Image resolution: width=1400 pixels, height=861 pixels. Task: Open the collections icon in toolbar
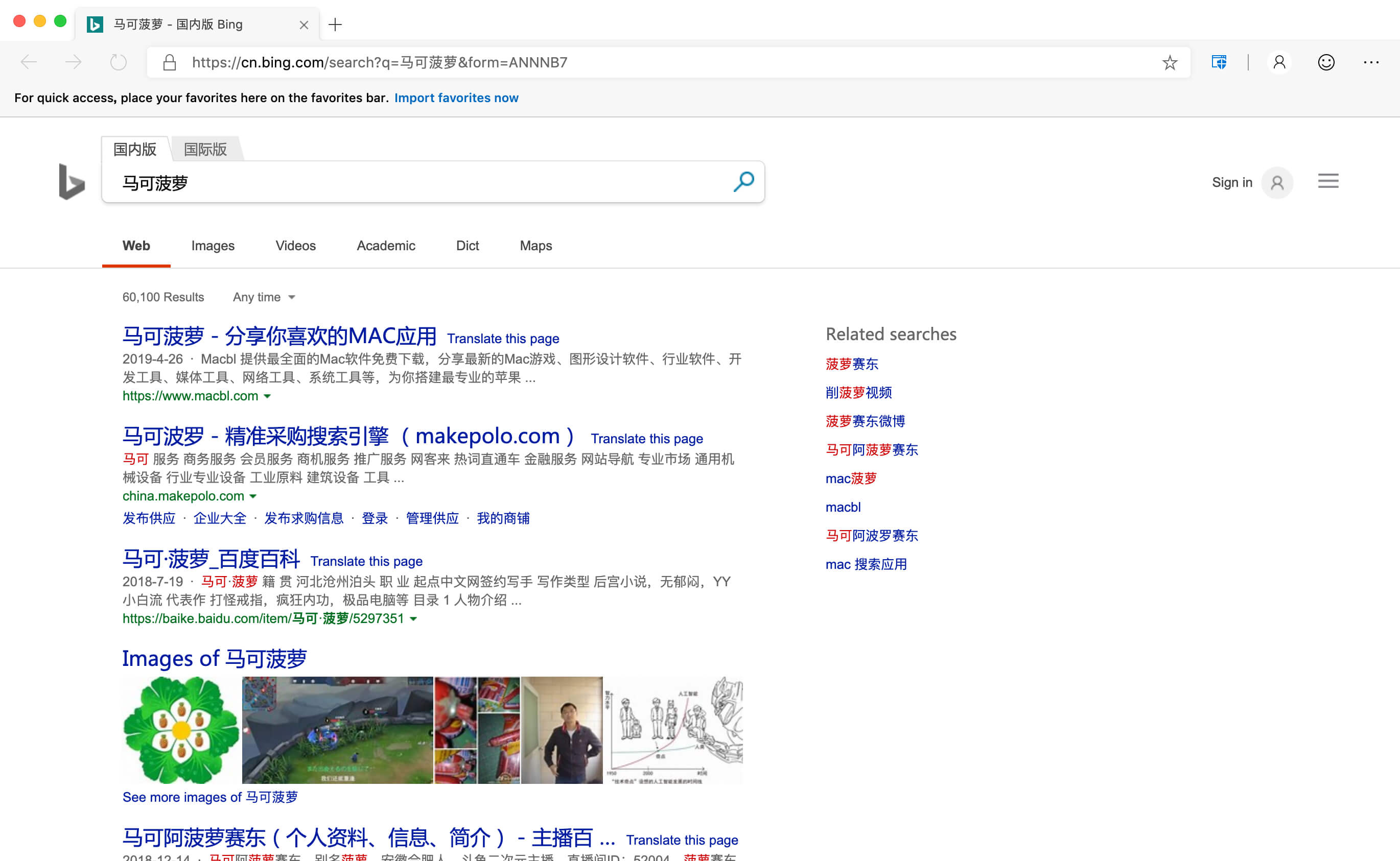pos(1219,62)
